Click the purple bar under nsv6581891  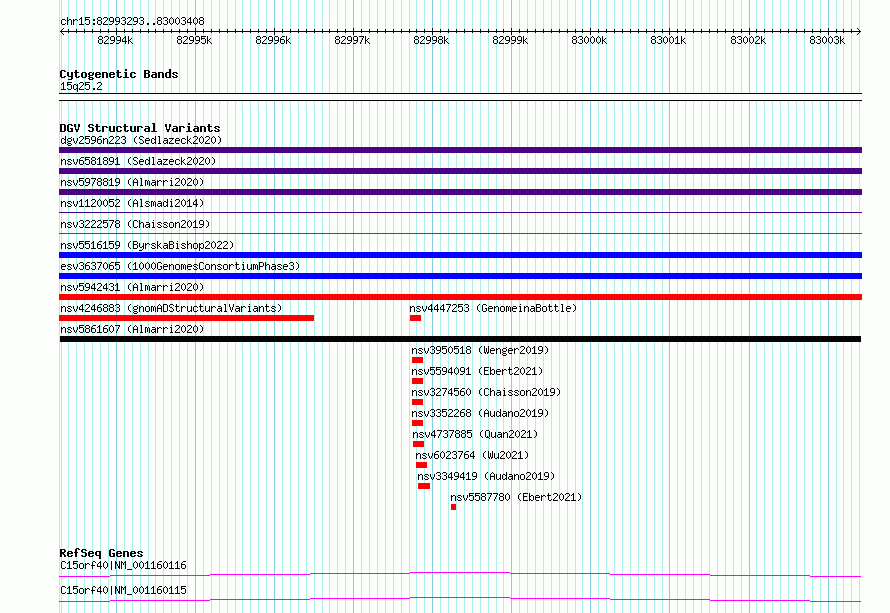coord(460,171)
